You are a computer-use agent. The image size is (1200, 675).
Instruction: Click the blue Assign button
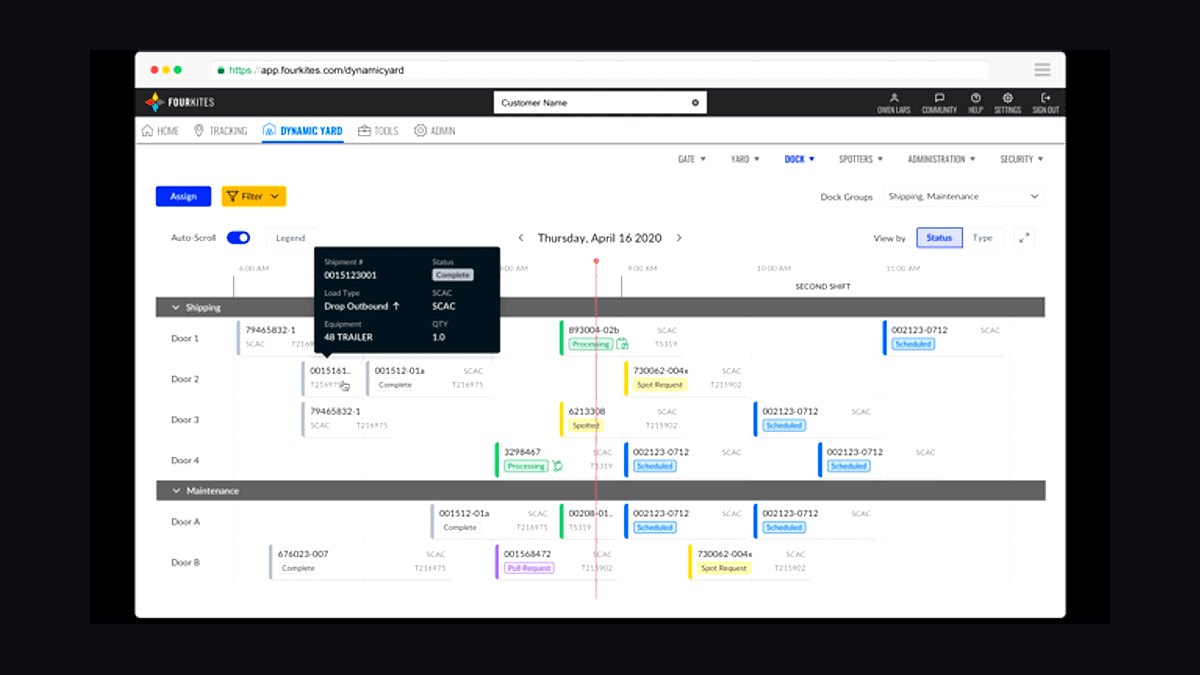click(183, 196)
